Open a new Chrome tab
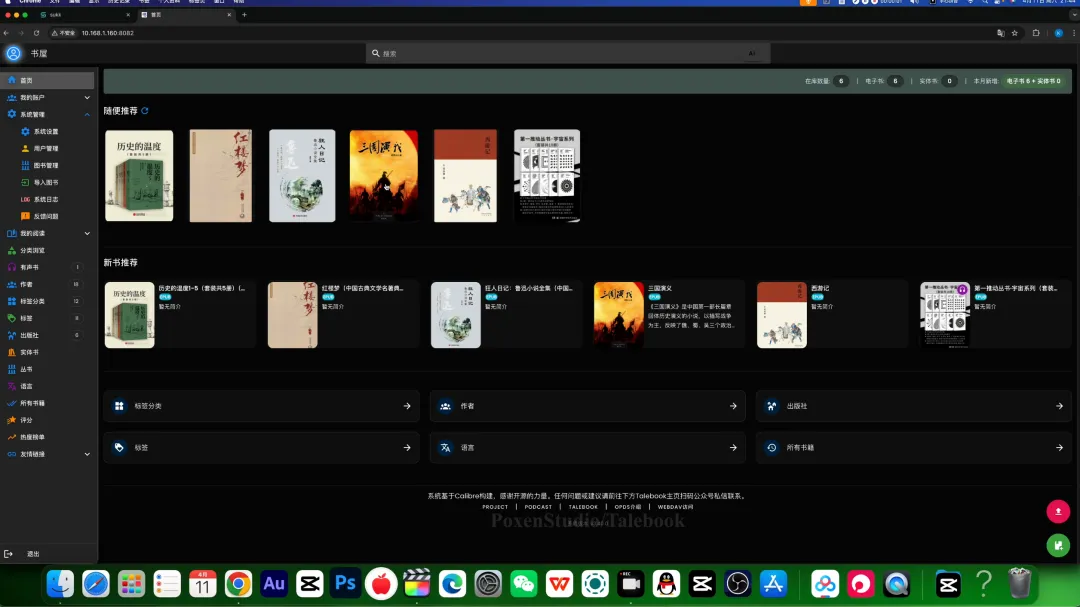 click(x=244, y=14)
